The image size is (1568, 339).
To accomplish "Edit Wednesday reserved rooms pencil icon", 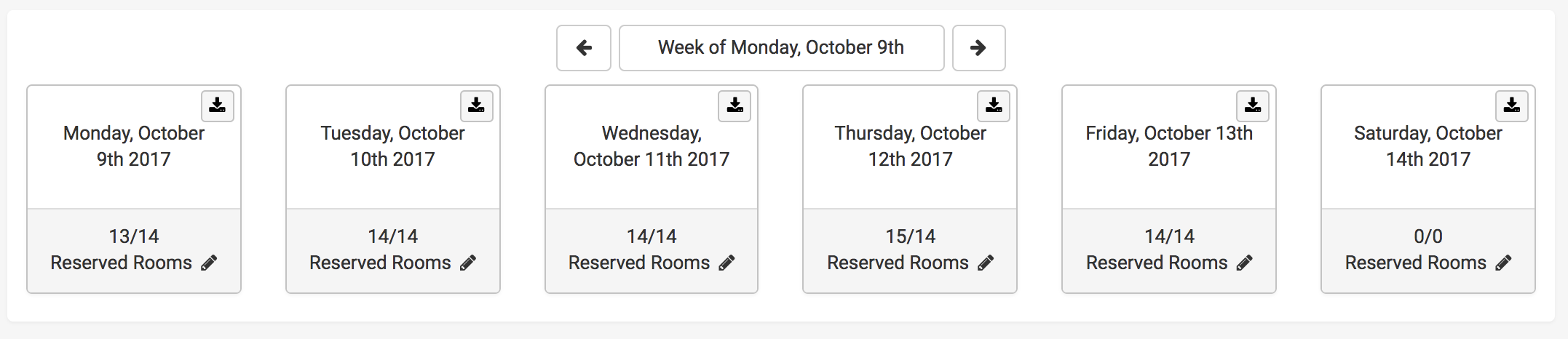I will click(726, 263).
